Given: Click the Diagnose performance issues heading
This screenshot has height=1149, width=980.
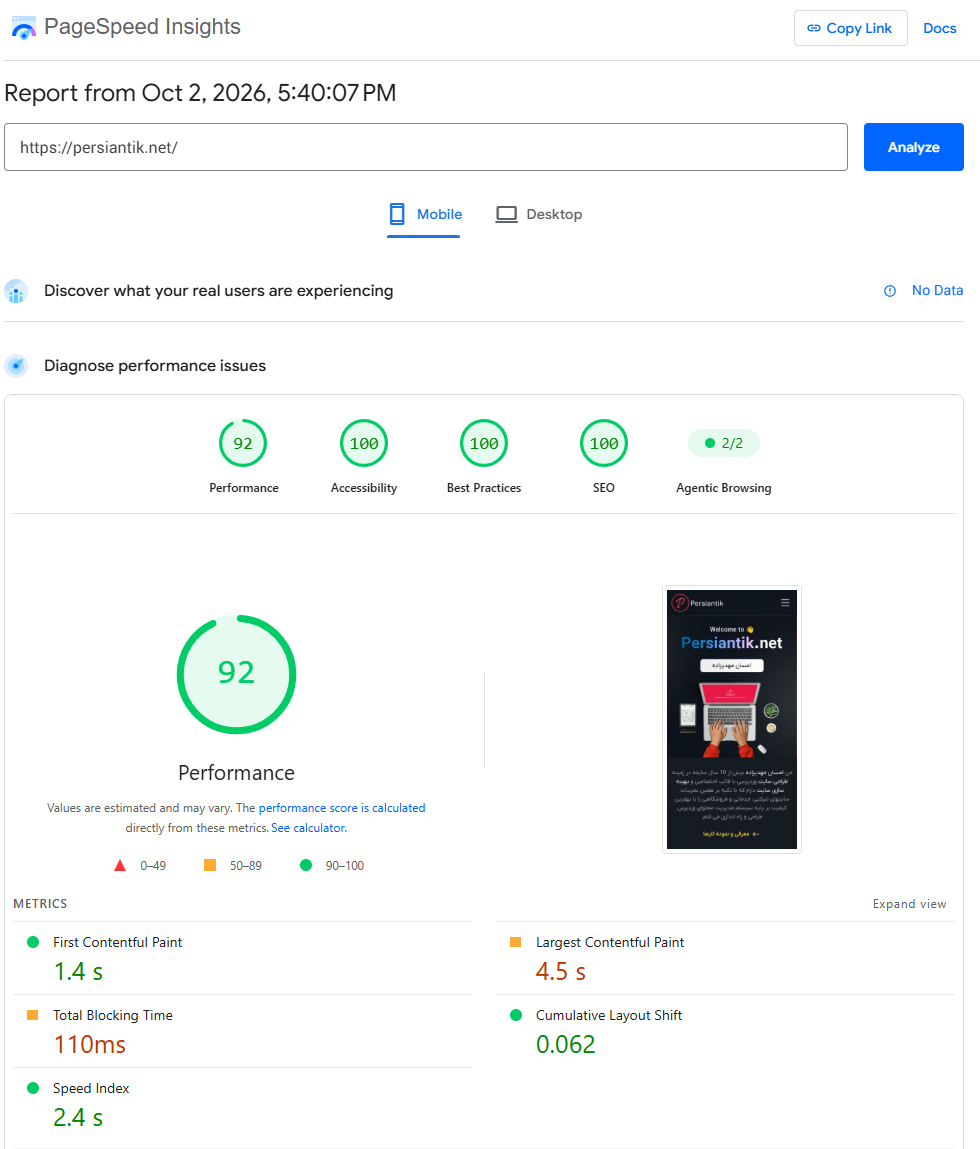Looking at the screenshot, I should point(155,366).
